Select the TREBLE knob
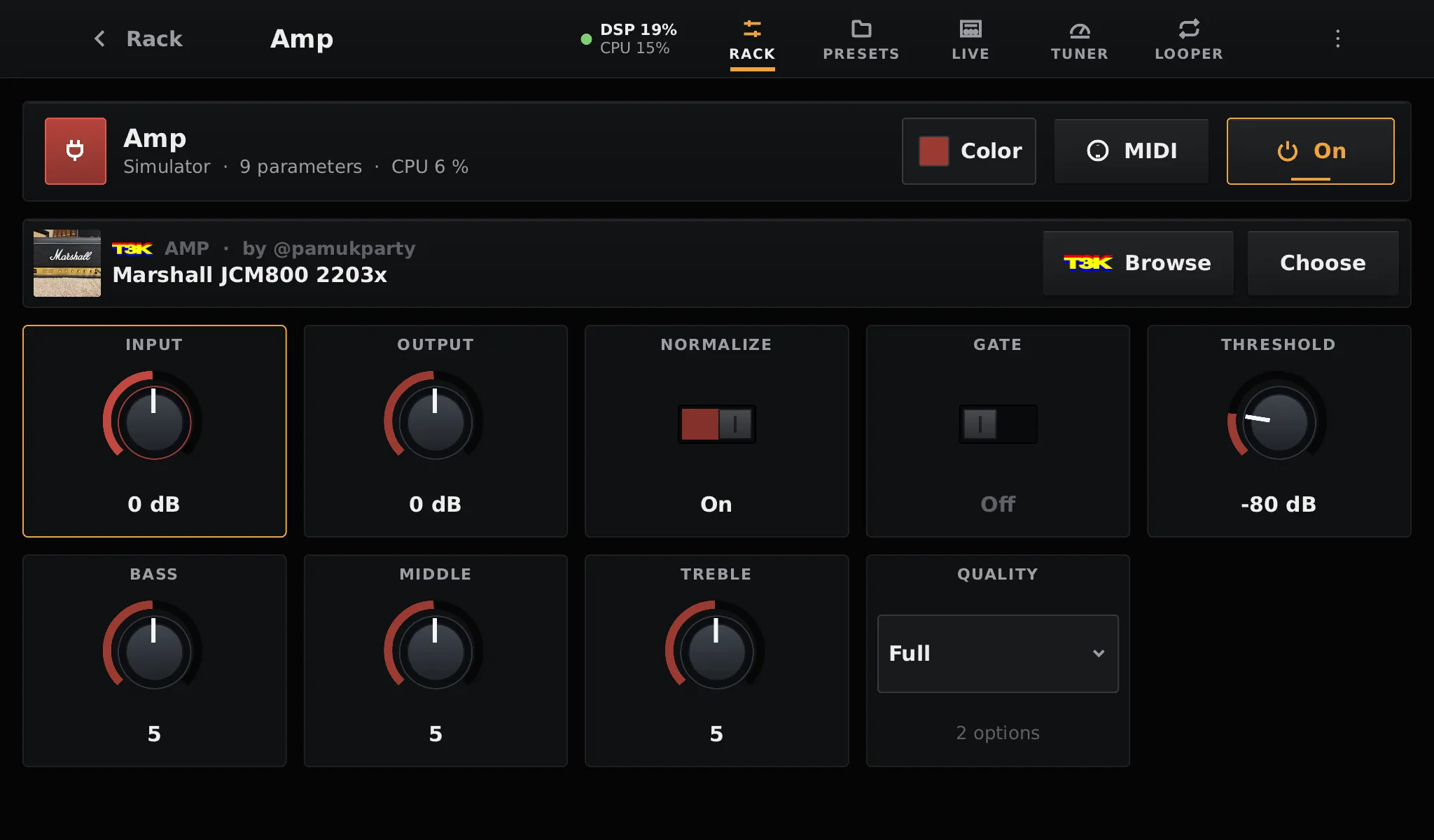The height and width of the screenshot is (840, 1434). [x=716, y=651]
